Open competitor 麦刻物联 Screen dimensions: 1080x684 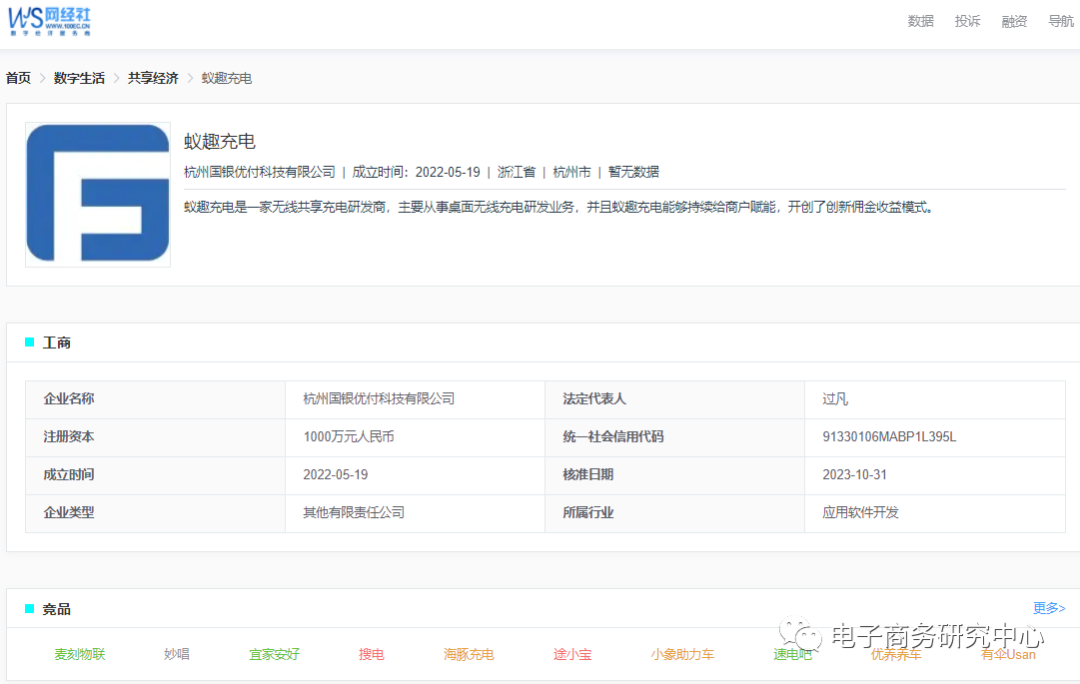tap(79, 654)
